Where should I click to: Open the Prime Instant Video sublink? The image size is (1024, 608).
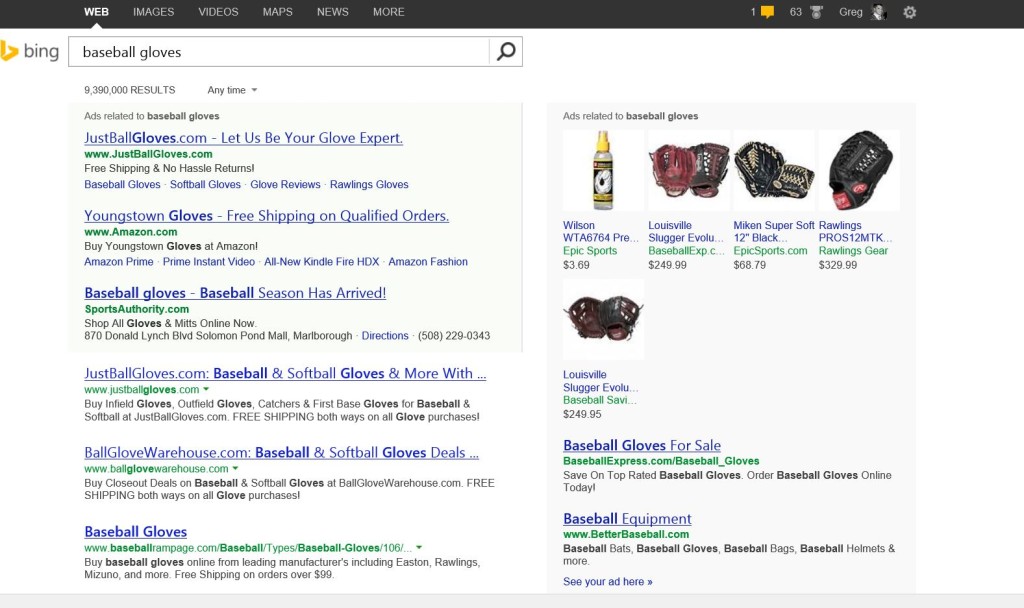click(x=209, y=261)
